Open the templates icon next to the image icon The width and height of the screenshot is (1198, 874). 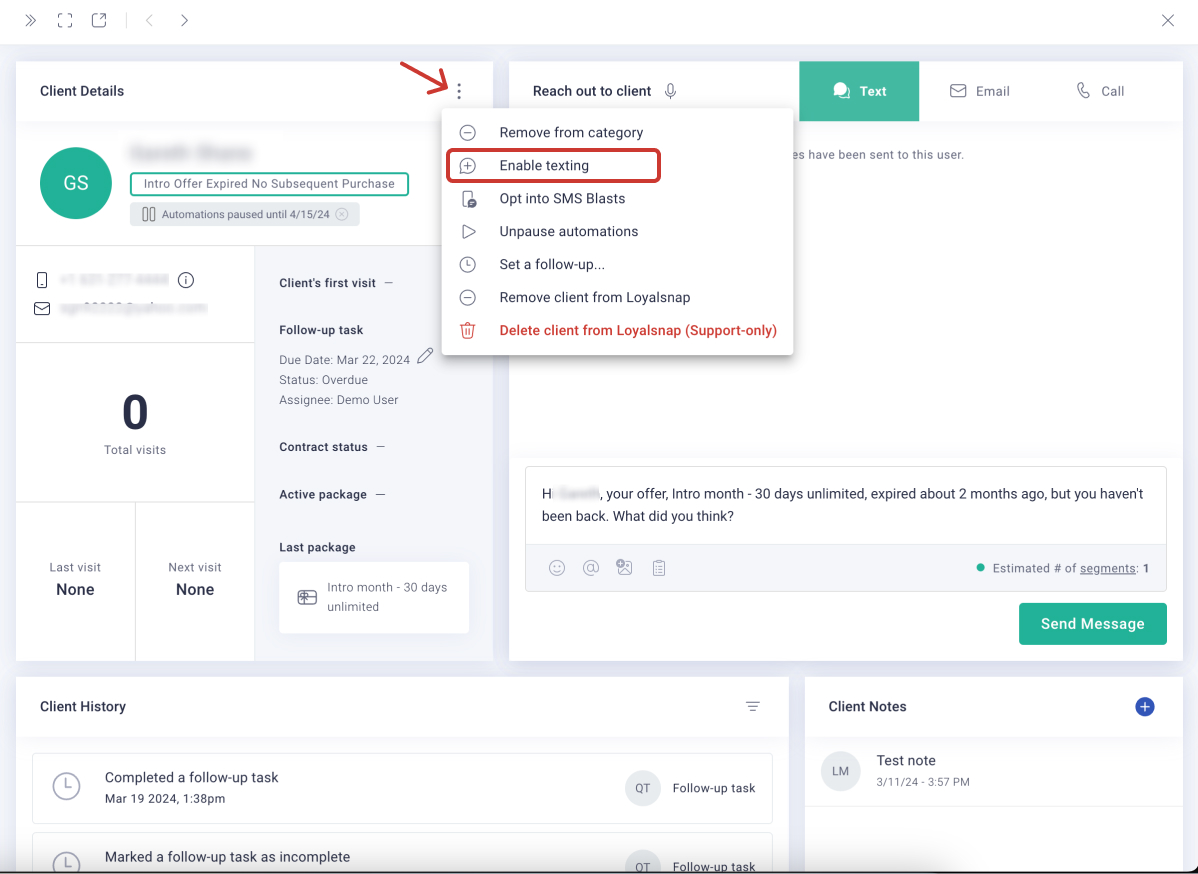point(658,567)
